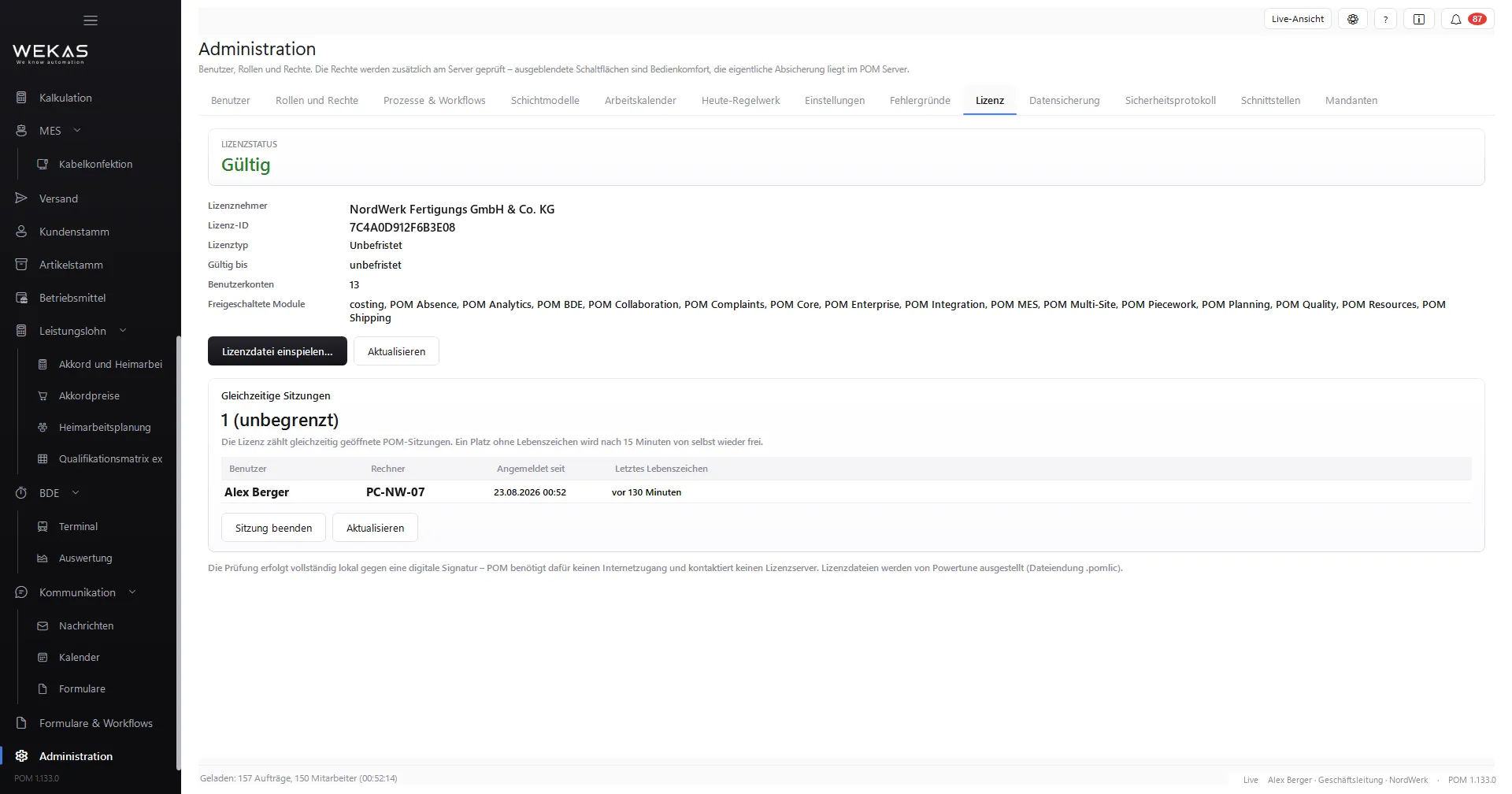
Task: Click licensee name NordWerk Fertigungs GmbH
Action: [x=452, y=209]
